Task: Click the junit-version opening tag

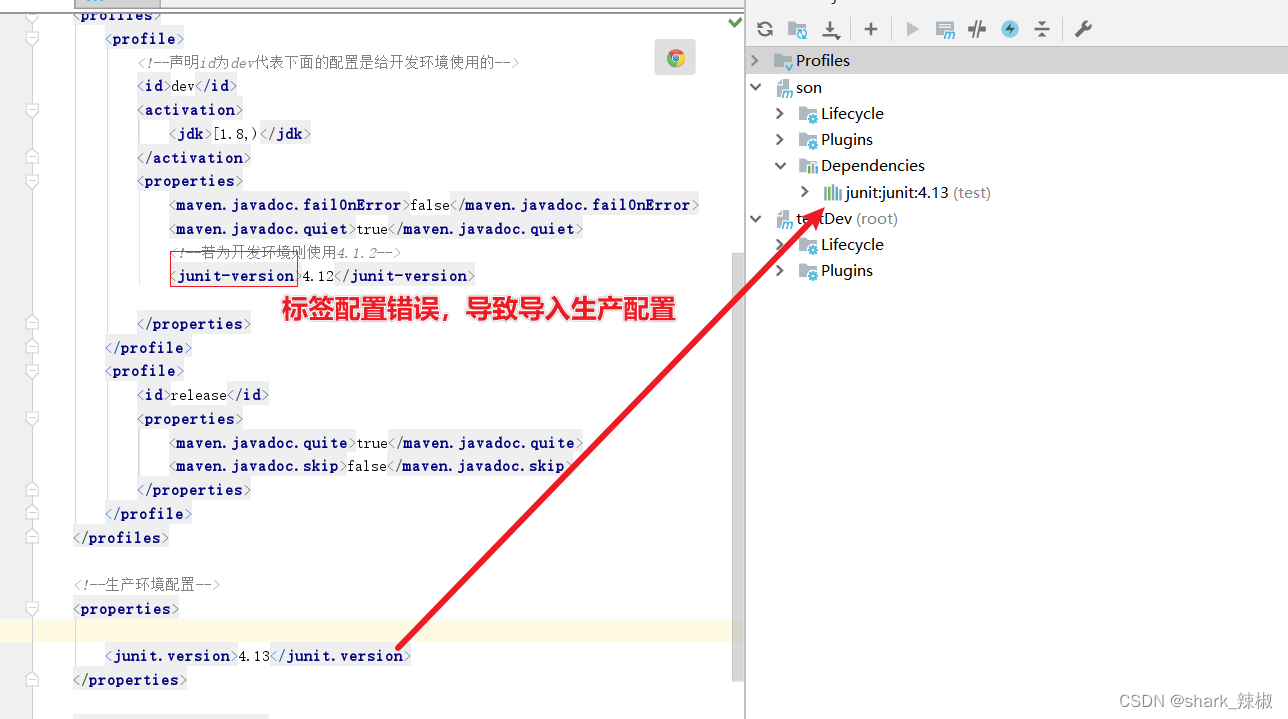Action: click(x=234, y=276)
